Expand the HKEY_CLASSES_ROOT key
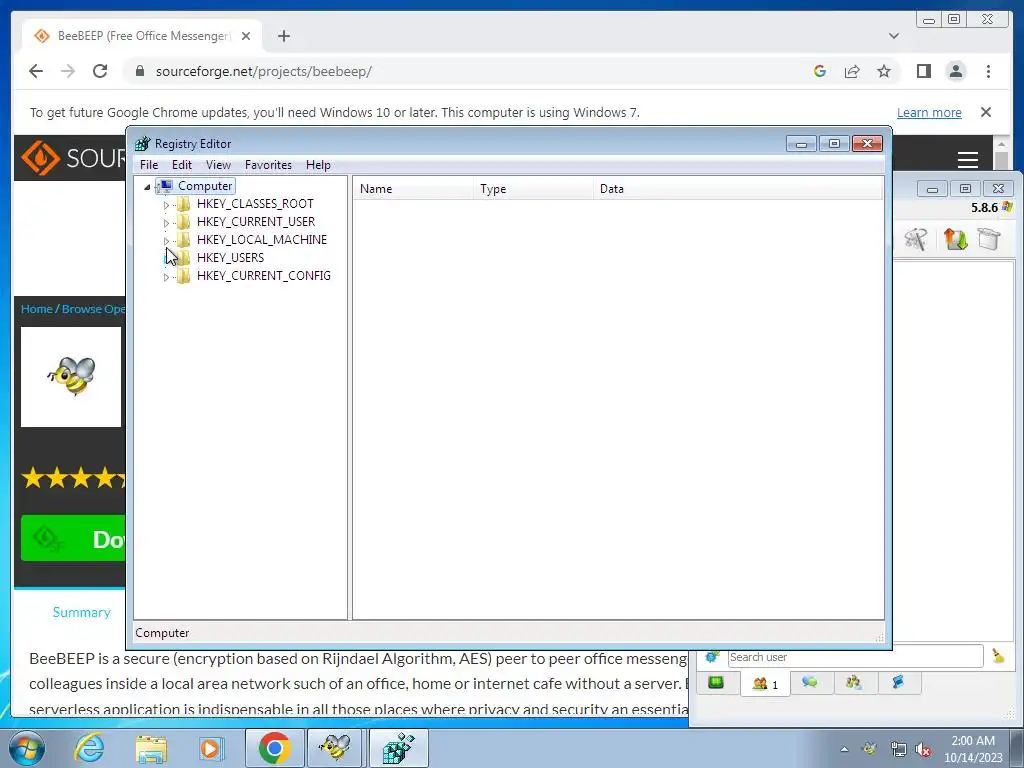The width and height of the screenshot is (1024, 768). coord(166,204)
